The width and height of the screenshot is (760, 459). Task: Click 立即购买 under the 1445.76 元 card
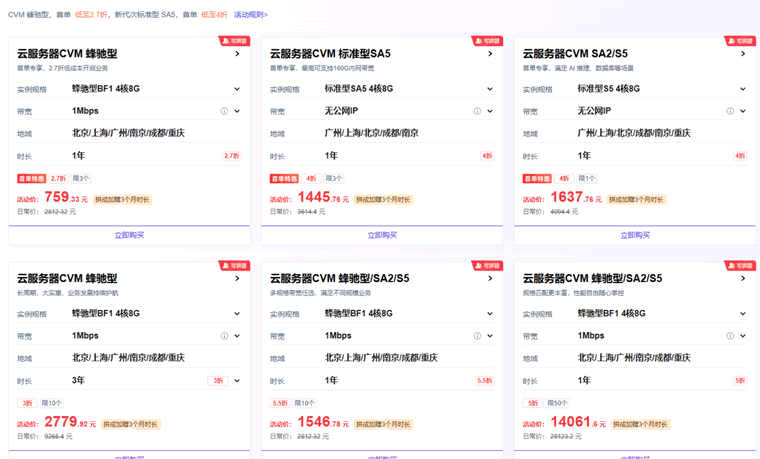point(382,235)
